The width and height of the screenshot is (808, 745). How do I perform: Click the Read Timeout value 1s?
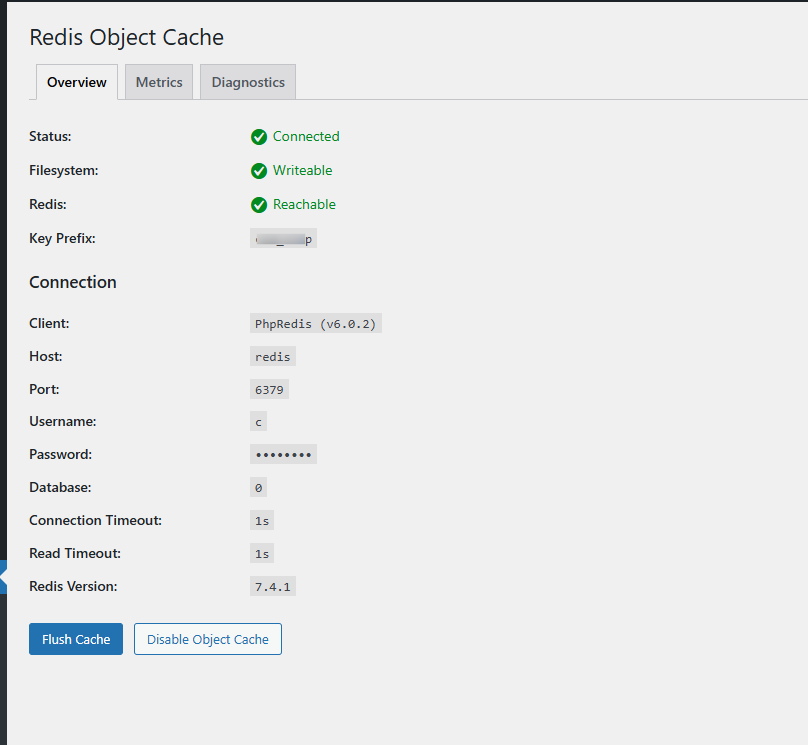coord(262,553)
